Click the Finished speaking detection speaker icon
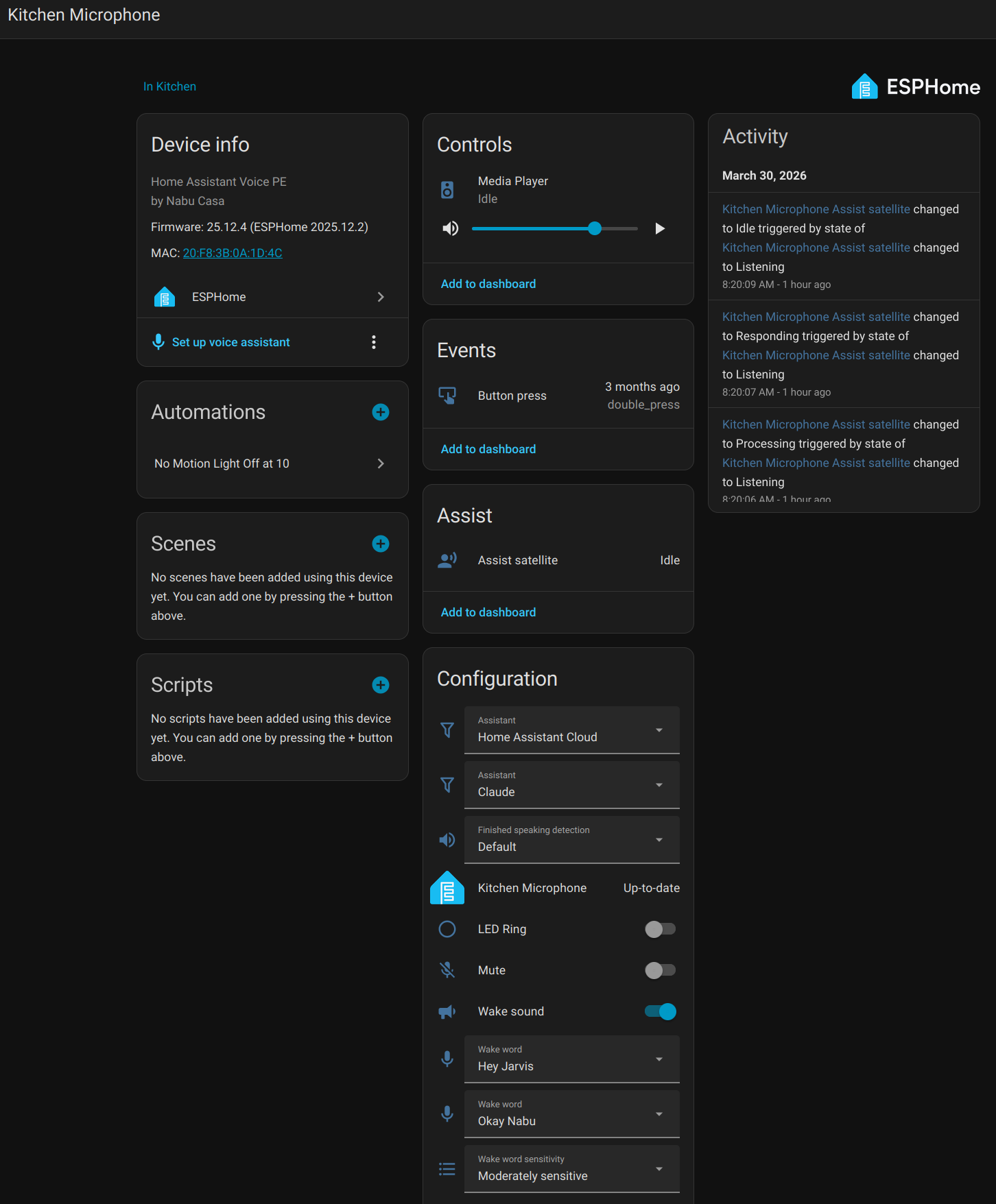This screenshot has width=996, height=1204. [x=447, y=840]
